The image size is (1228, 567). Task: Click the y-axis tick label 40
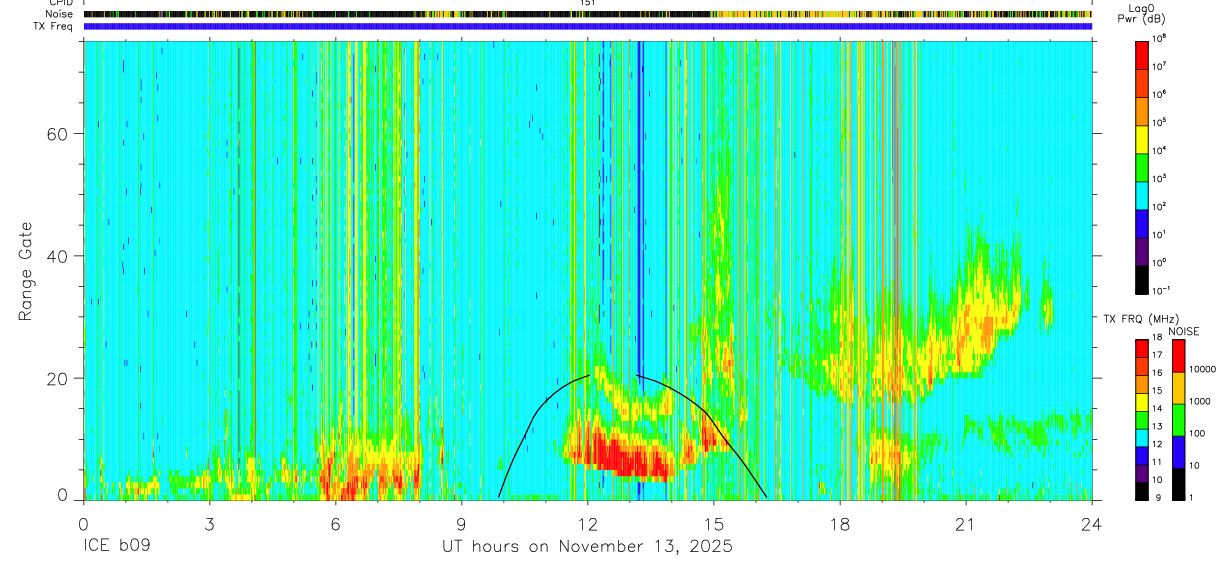pyautogui.click(x=59, y=256)
